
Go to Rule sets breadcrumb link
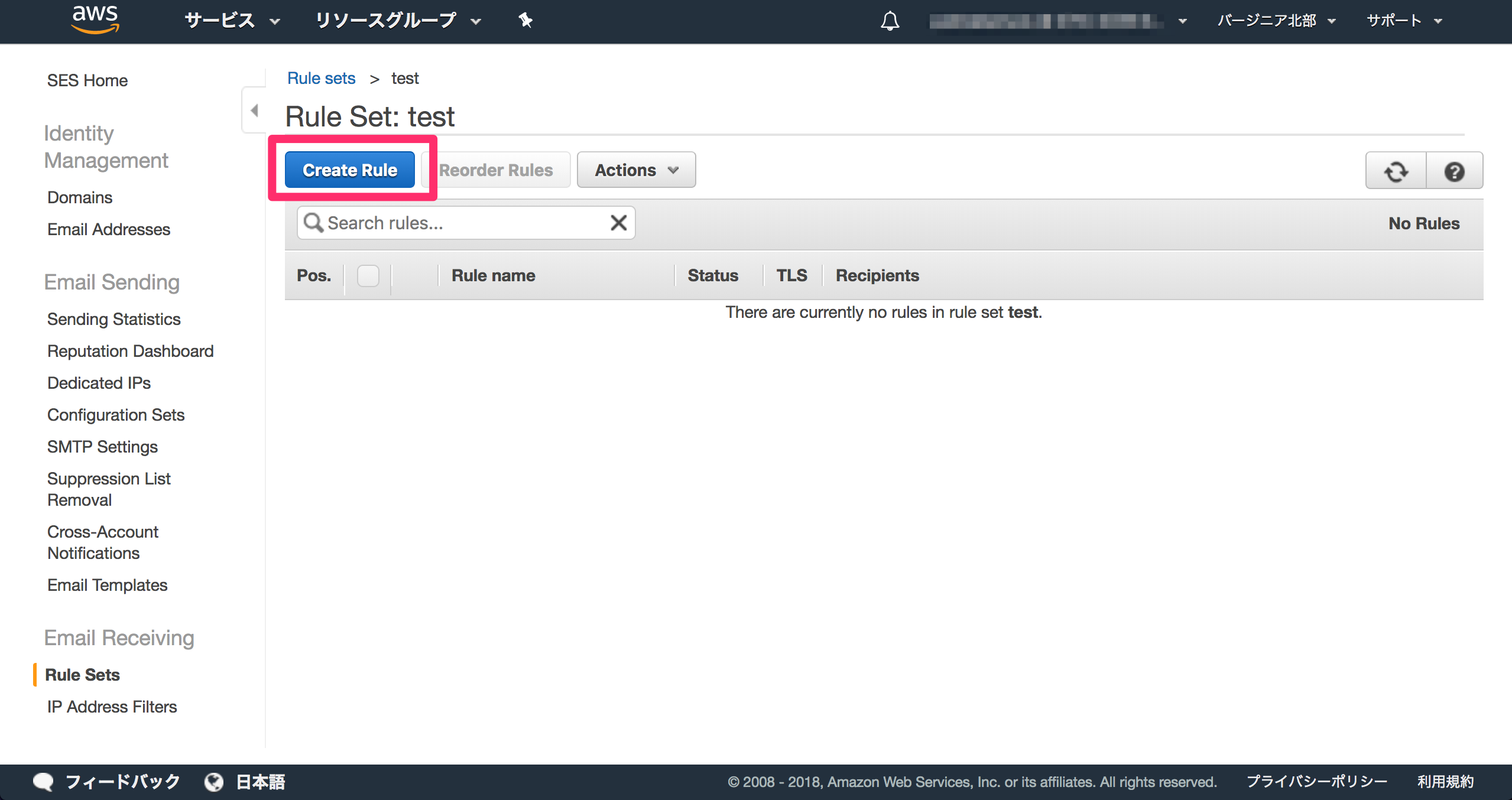coord(321,78)
